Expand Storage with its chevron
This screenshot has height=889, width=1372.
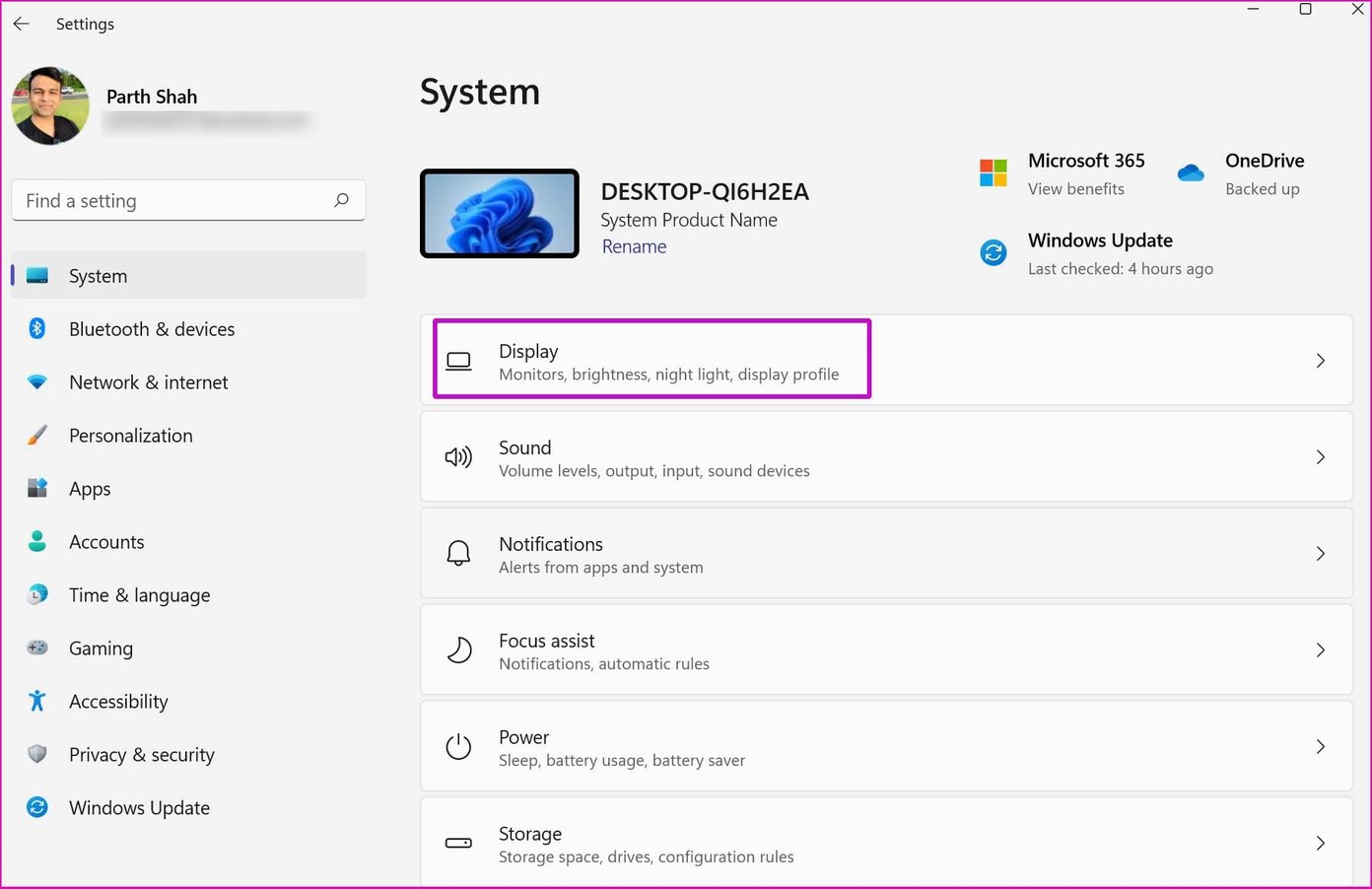(1320, 844)
